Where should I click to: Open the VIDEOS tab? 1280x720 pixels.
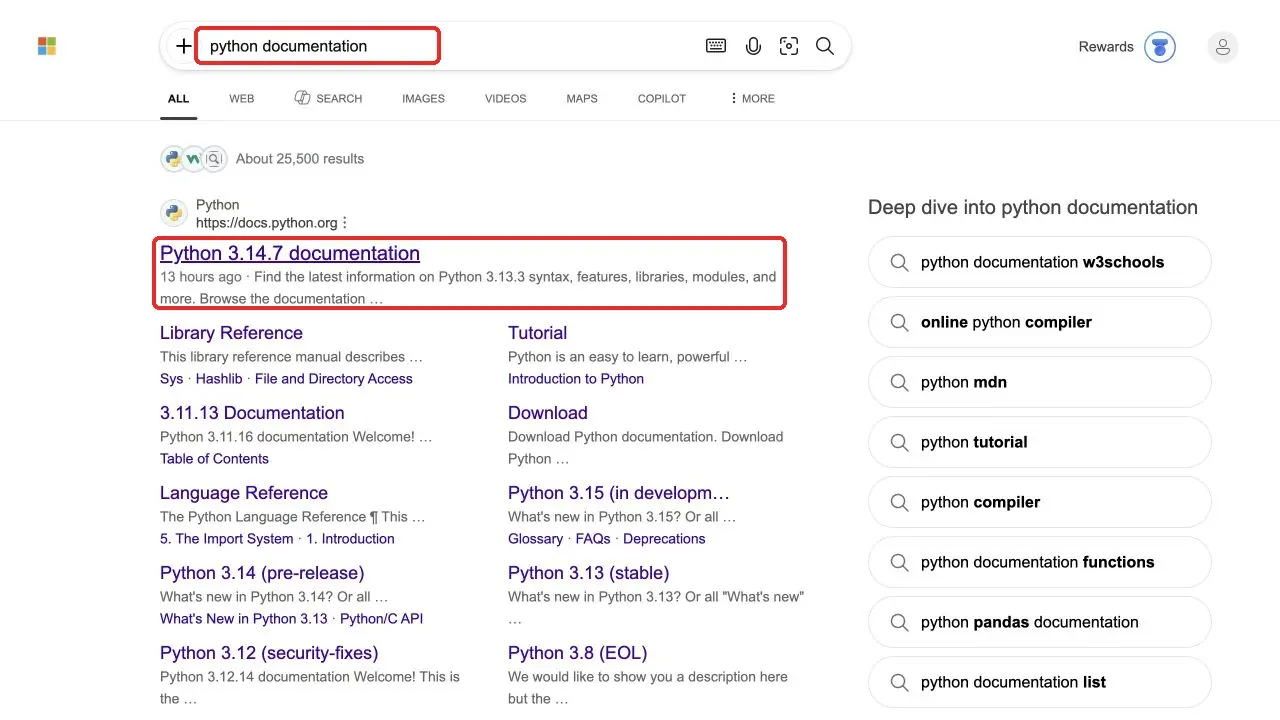(505, 98)
